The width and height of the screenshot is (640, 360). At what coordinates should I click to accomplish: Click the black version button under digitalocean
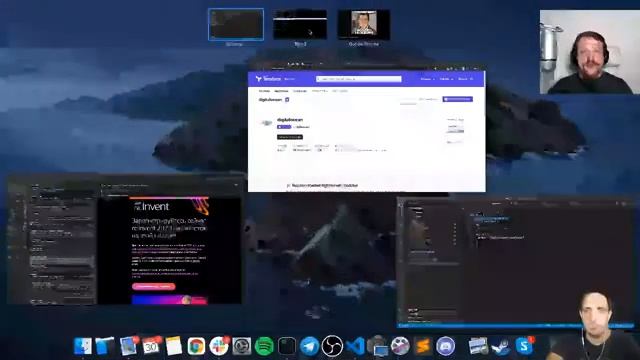pyautogui.click(x=290, y=137)
